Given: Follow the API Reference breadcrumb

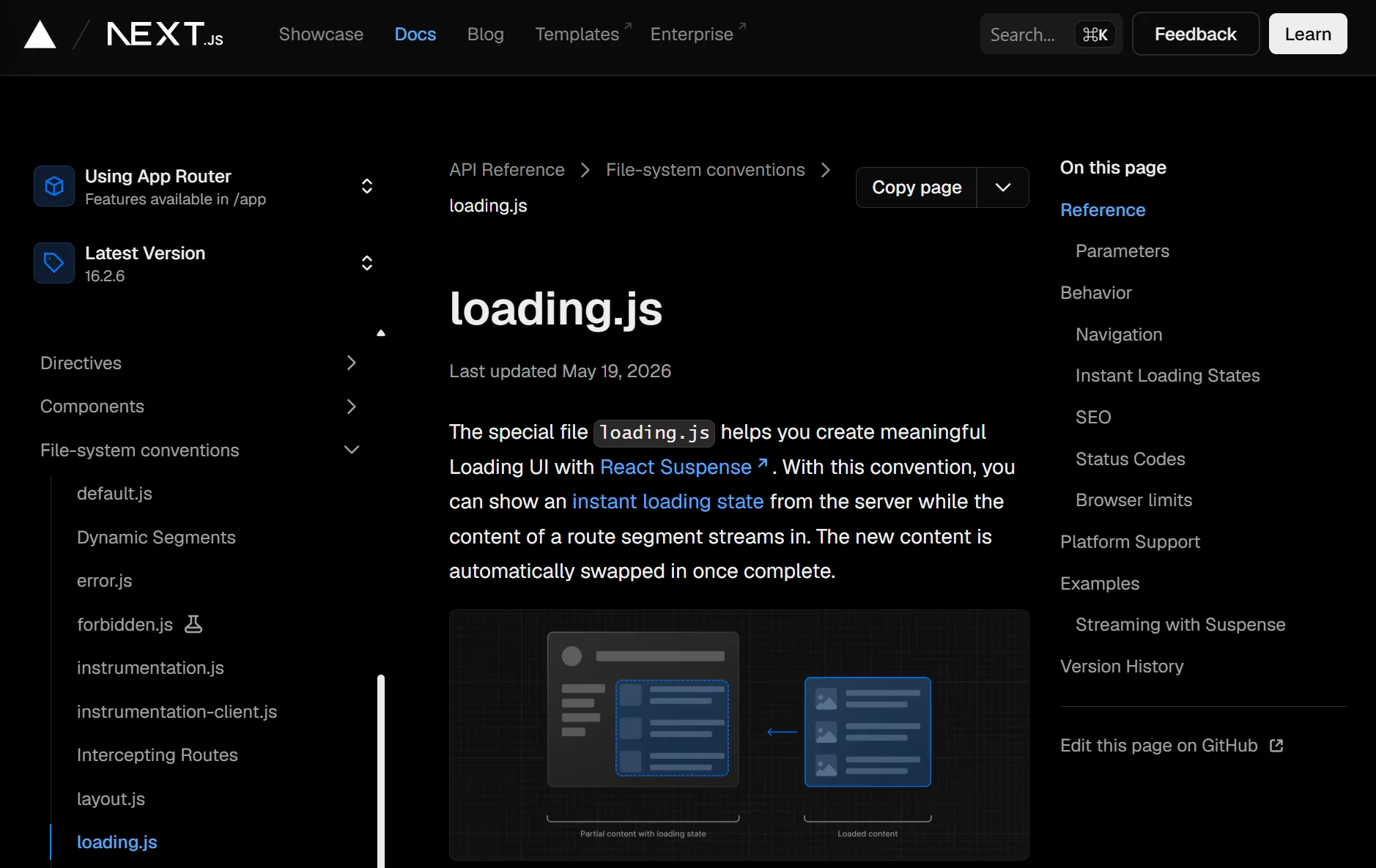Looking at the screenshot, I should pyautogui.click(x=507, y=170).
